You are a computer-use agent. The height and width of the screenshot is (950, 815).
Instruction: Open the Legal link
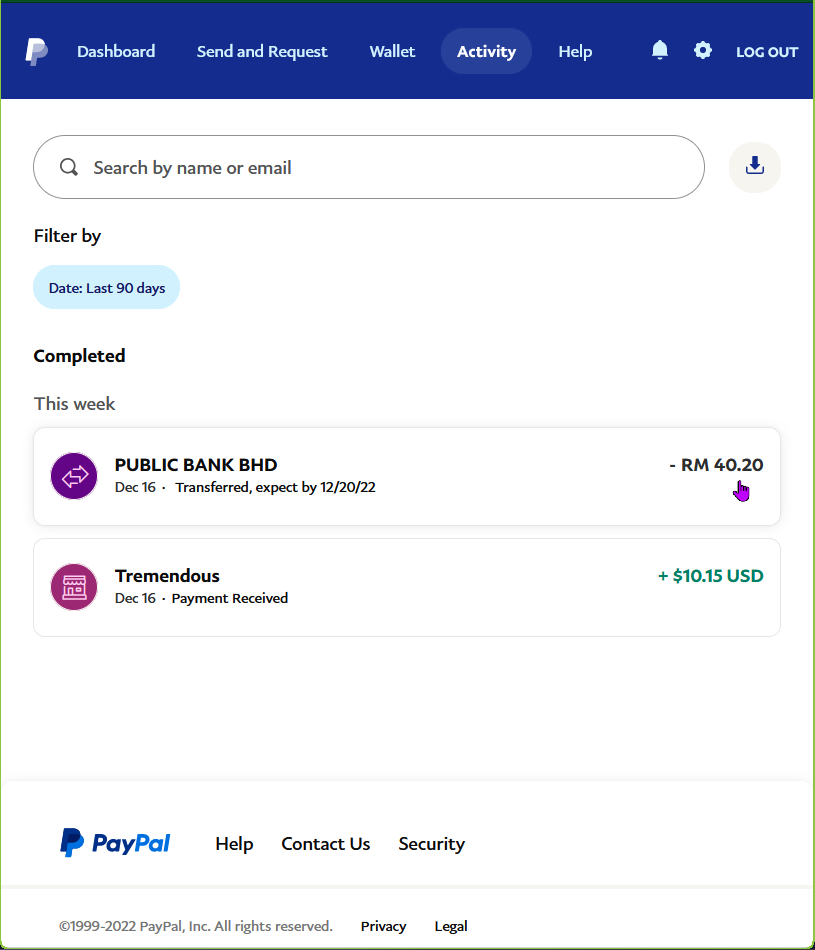point(451,926)
